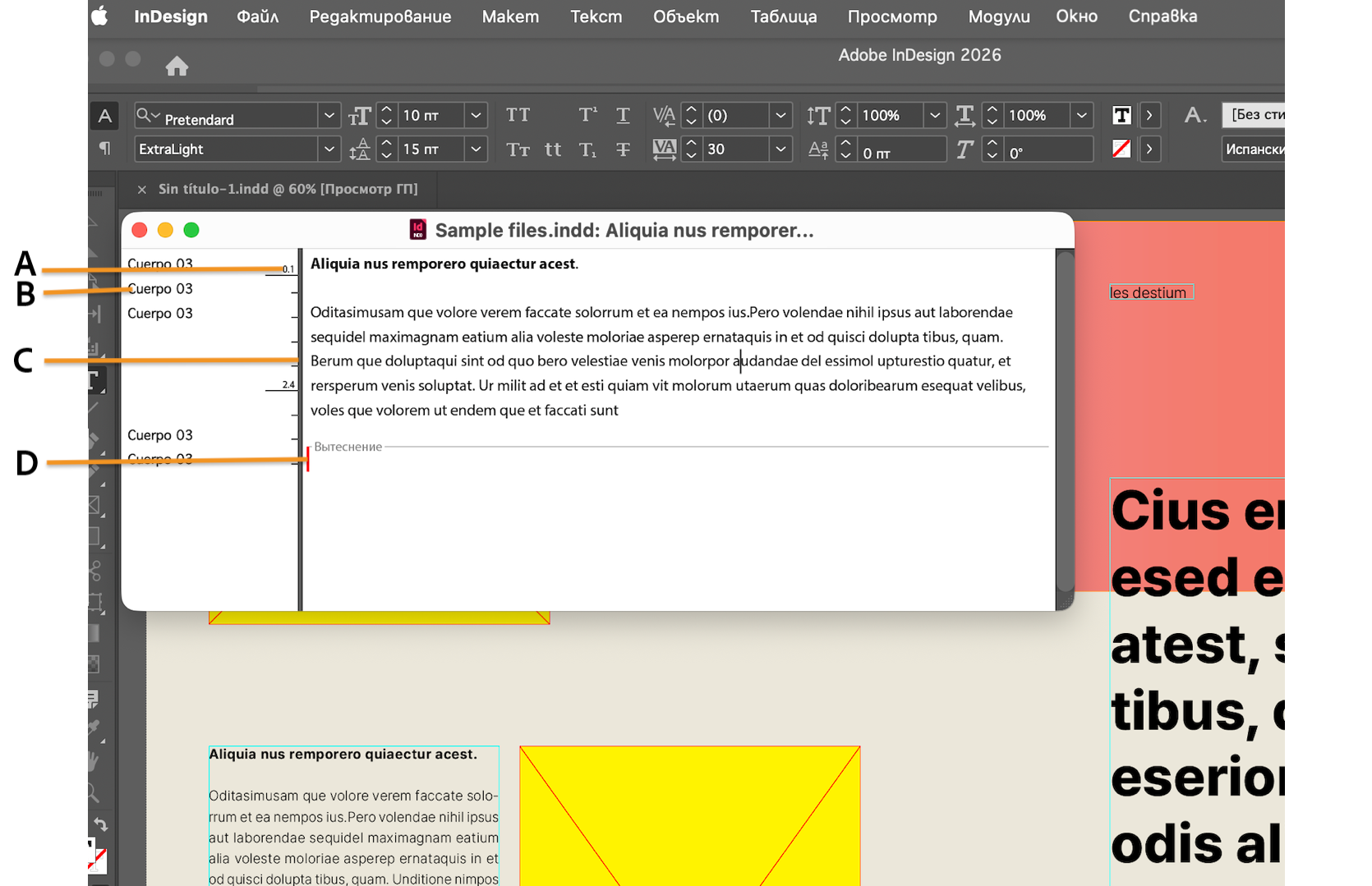The width and height of the screenshot is (1372, 886).
Task: Click the text stroke none swatch
Action: pos(1121,149)
